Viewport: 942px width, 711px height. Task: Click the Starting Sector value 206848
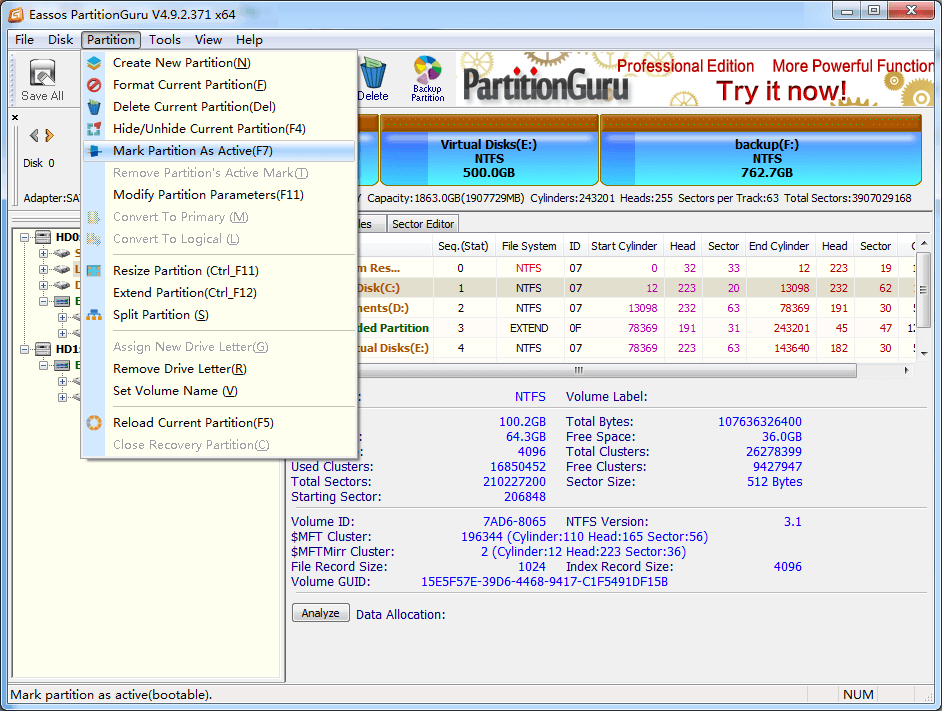click(x=524, y=496)
